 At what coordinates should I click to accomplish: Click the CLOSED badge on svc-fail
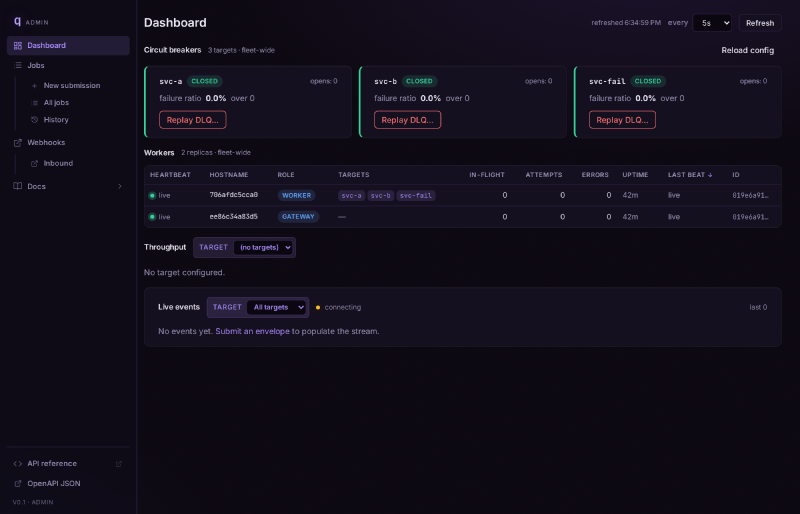pyautogui.click(x=648, y=81)
